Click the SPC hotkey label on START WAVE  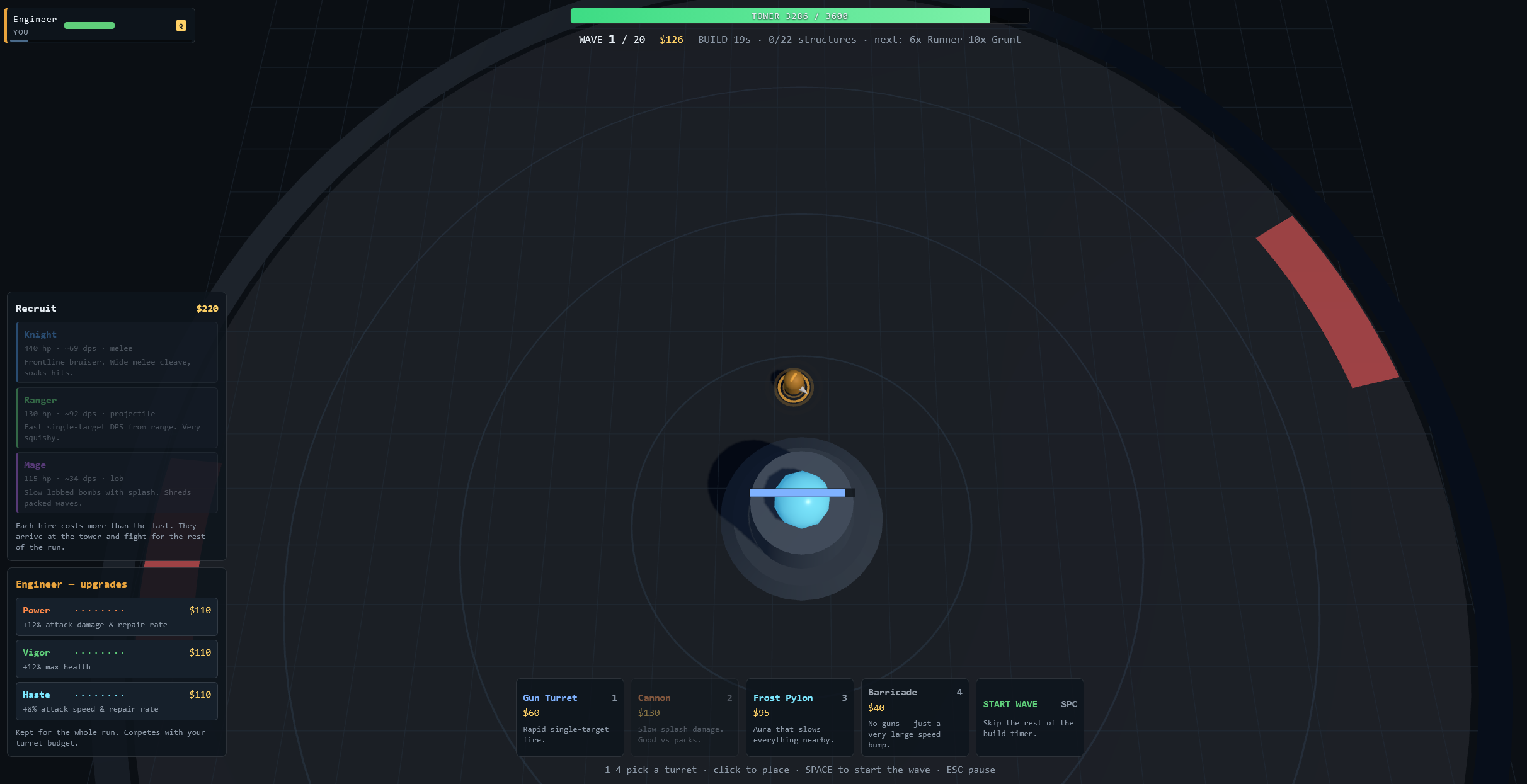(x=1069, y=704)
